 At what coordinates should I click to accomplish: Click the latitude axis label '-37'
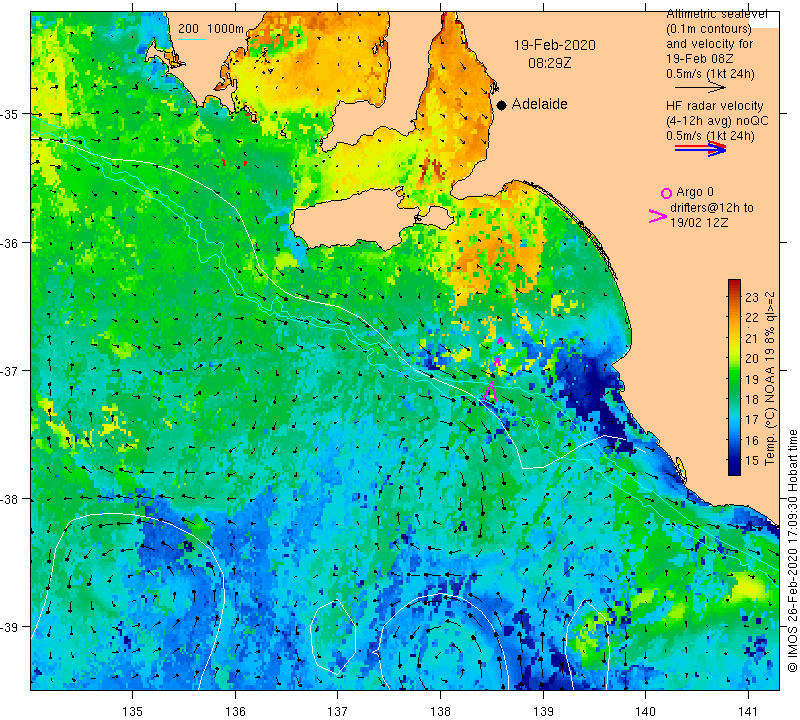click(9, 370)
